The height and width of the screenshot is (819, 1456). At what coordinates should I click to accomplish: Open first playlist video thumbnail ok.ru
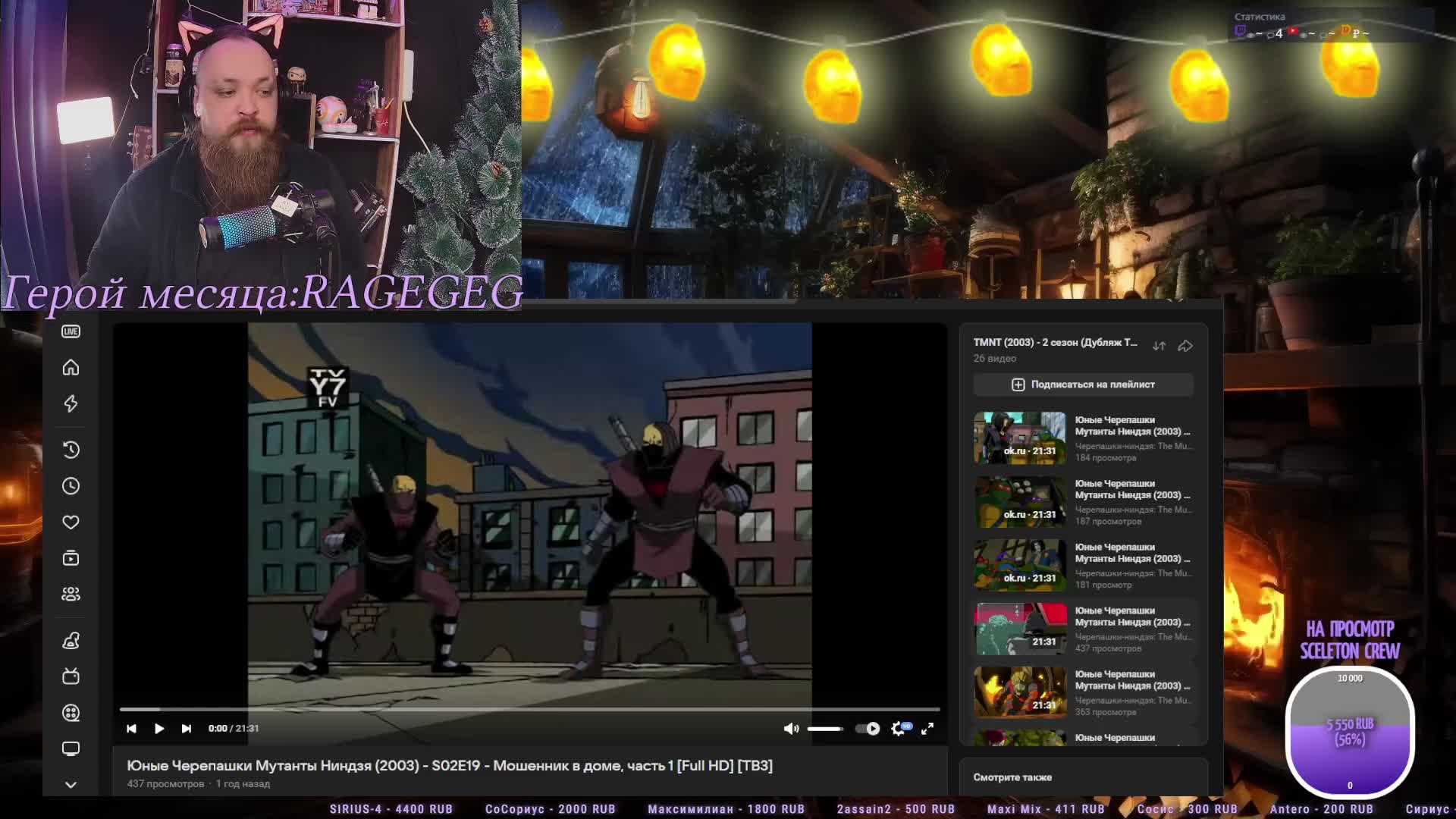tap(1019, 438)
